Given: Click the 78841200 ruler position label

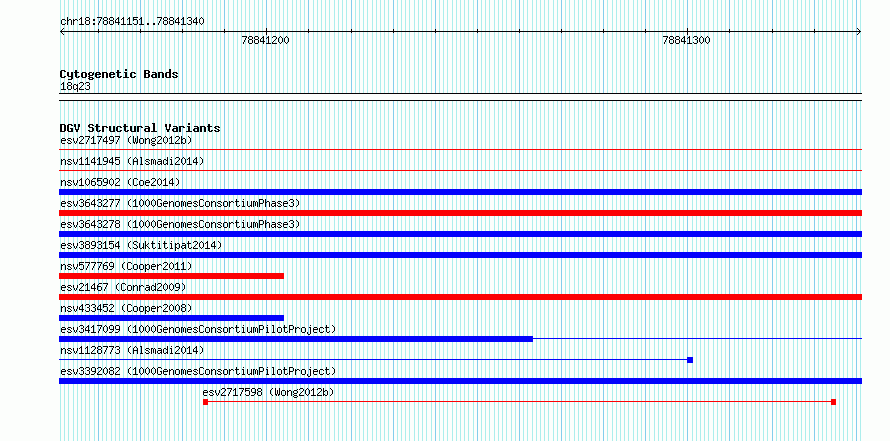Looking at the screenshot, I should [265, 40].
